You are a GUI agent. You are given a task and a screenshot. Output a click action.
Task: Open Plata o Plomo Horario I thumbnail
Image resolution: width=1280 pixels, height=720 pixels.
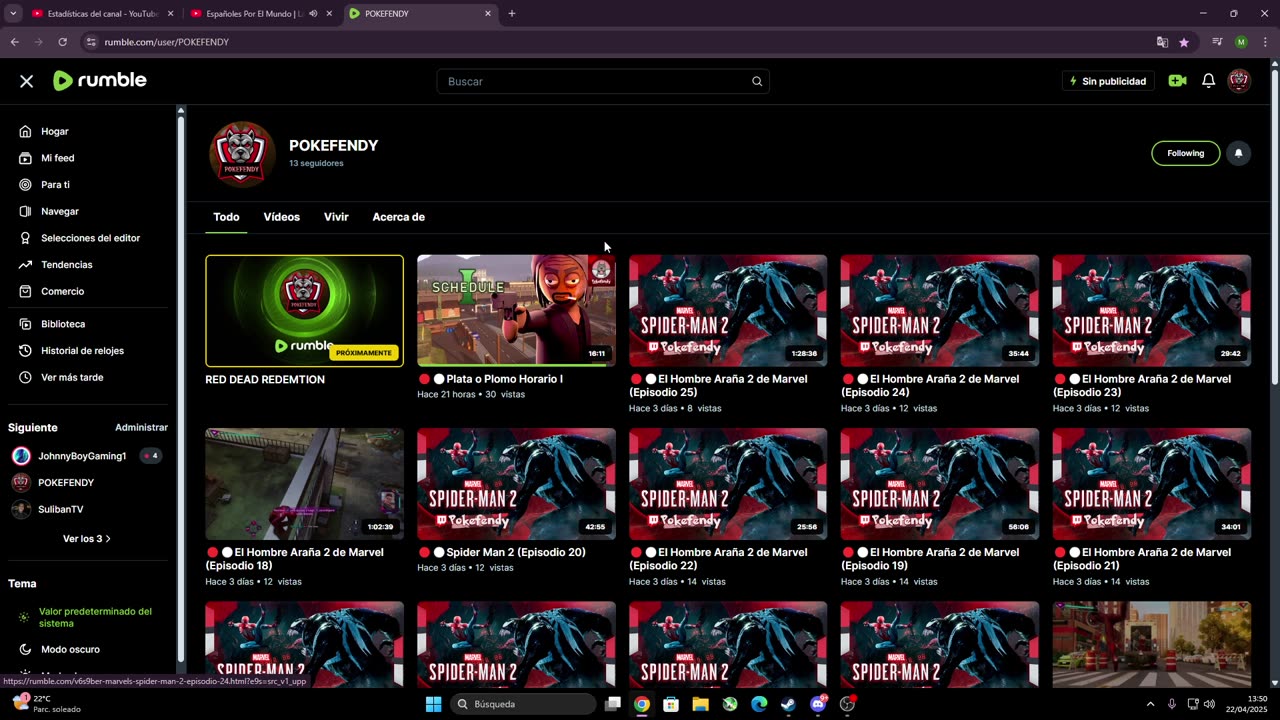tap(516, 310)
